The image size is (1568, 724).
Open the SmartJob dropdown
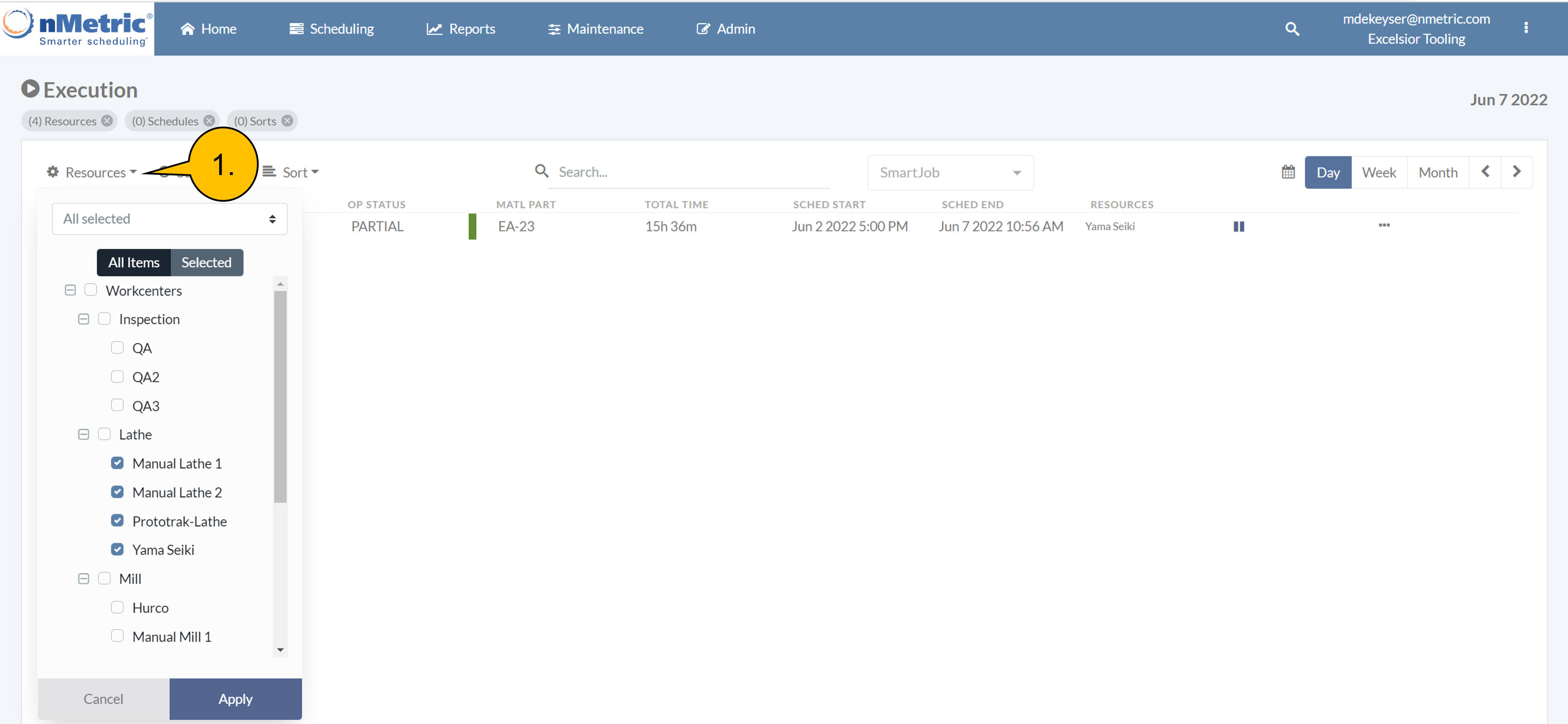click(x=950, y=173)
